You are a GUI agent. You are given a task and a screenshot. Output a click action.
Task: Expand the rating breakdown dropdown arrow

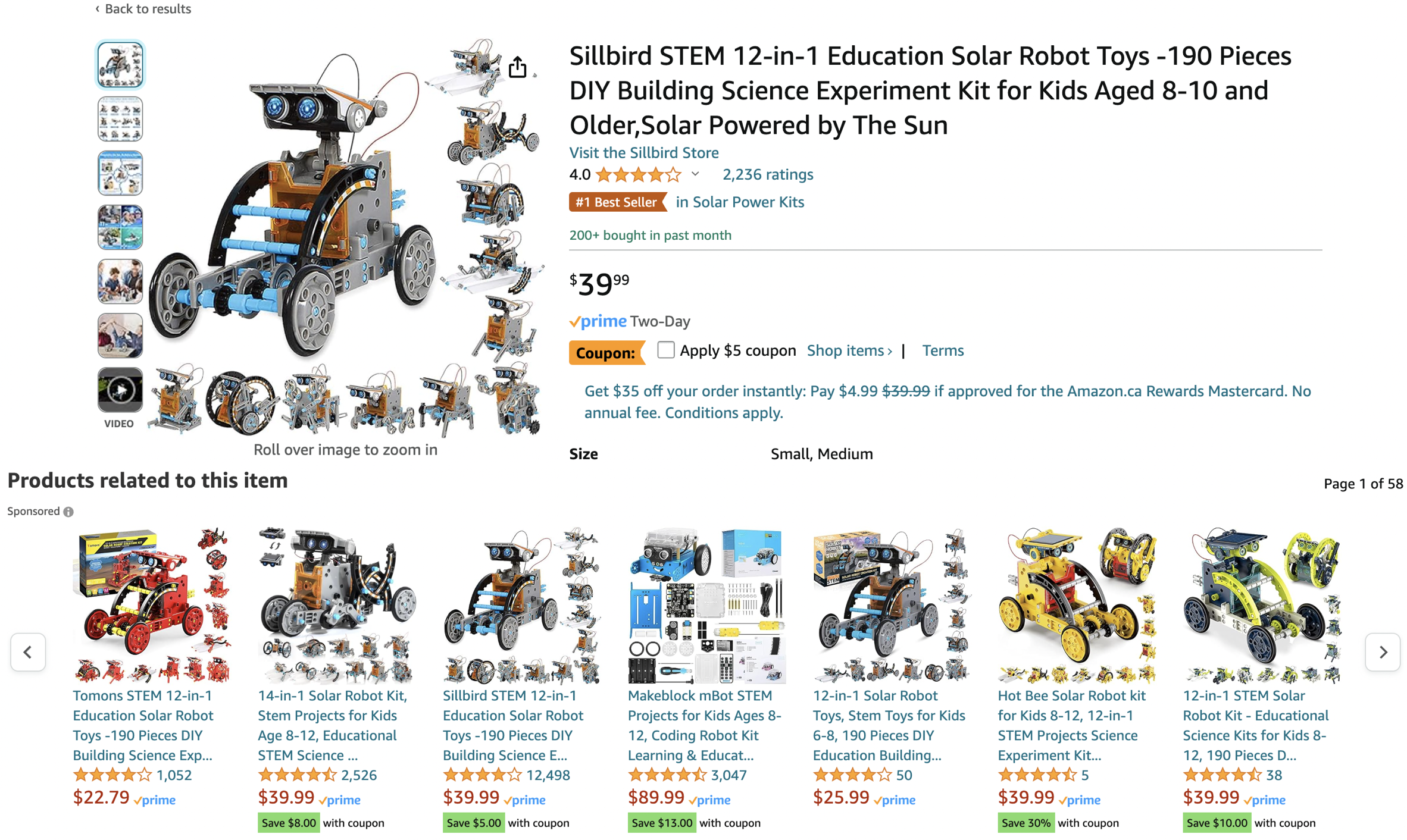tap(695, 174)
